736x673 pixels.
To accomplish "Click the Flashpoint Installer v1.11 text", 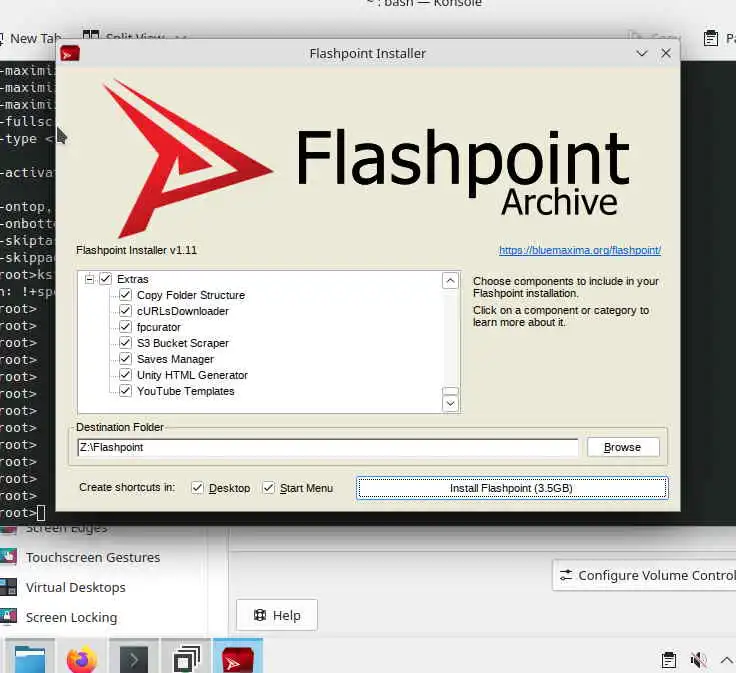I will coord(137,250).
